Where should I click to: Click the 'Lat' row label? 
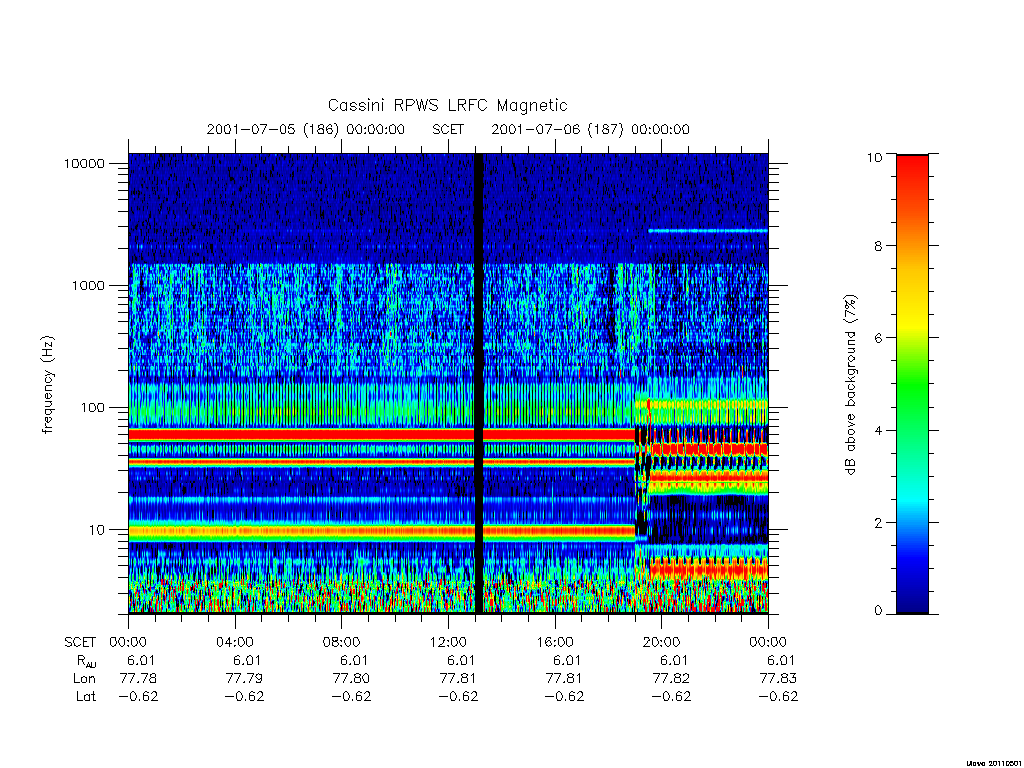86,697
